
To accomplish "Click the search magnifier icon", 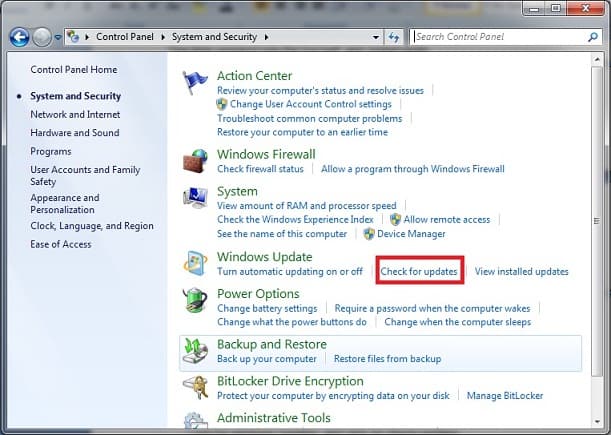I will 593,37.
